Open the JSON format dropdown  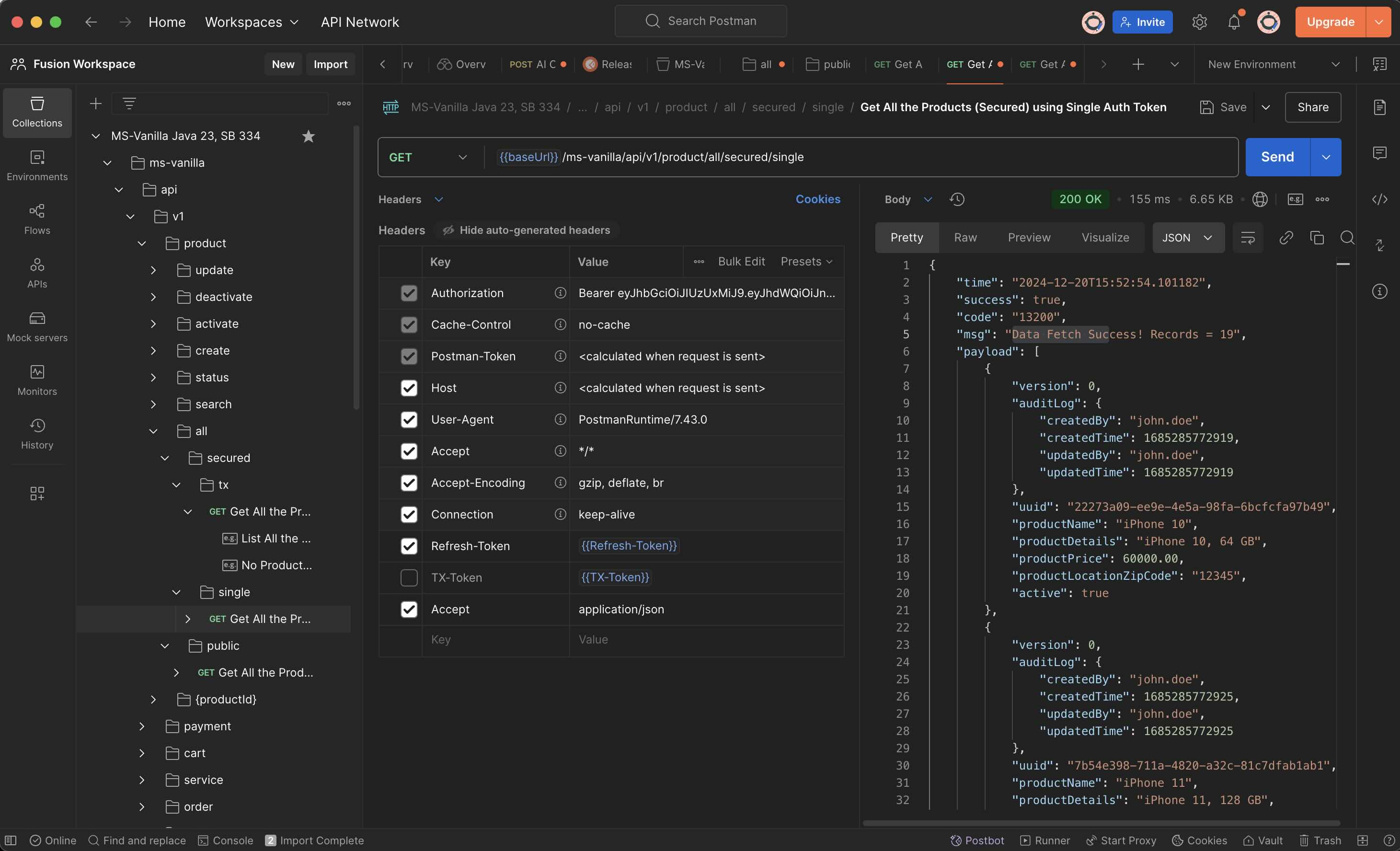(1187, 238)
